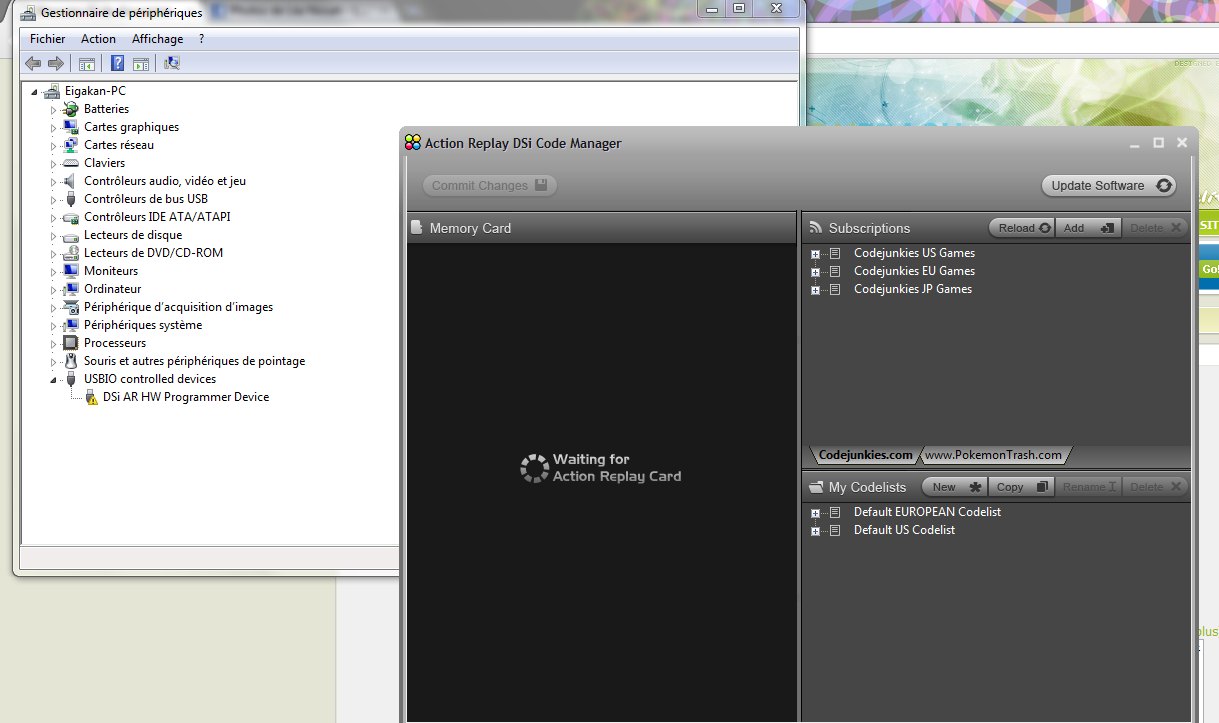1219x723 pixels.
Task: Reload the subscriptions list
Action: click(1022, 228)
